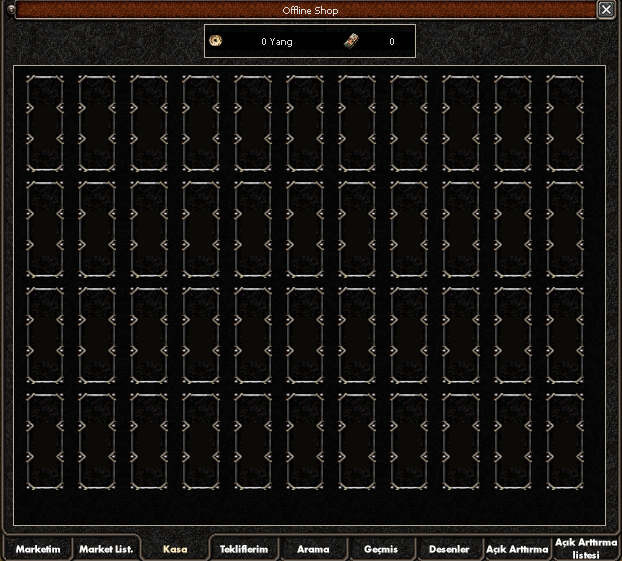
Task: Open the Açık Arttırma tab
Action: (x=517, y=549)
